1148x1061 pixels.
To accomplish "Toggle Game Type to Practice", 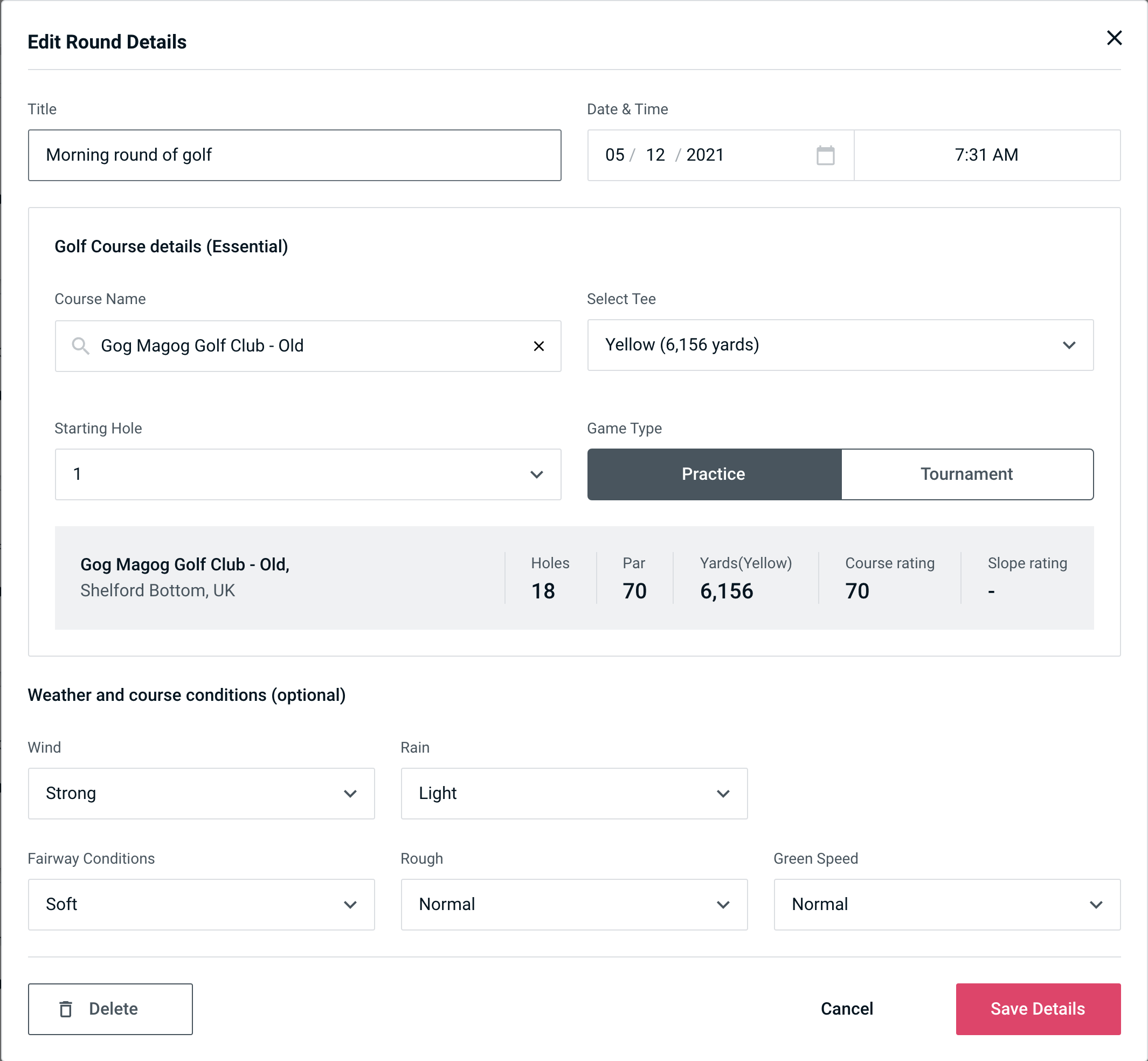I will coord(714,474).
